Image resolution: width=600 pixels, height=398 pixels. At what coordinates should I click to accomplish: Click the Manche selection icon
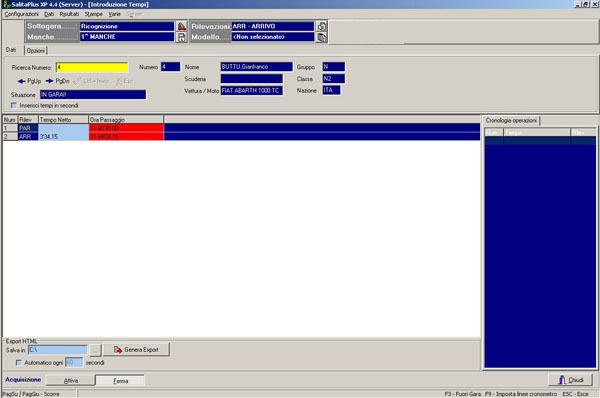coord(181,37)
